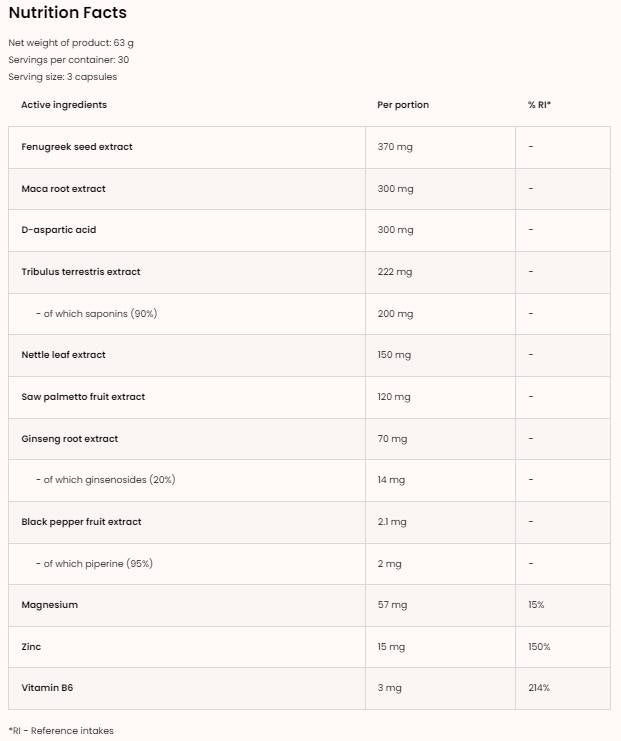The width and height of the screenshot is (621, 741).
Task: Click the % RI* column header
Action: click(x=539, y=105)
